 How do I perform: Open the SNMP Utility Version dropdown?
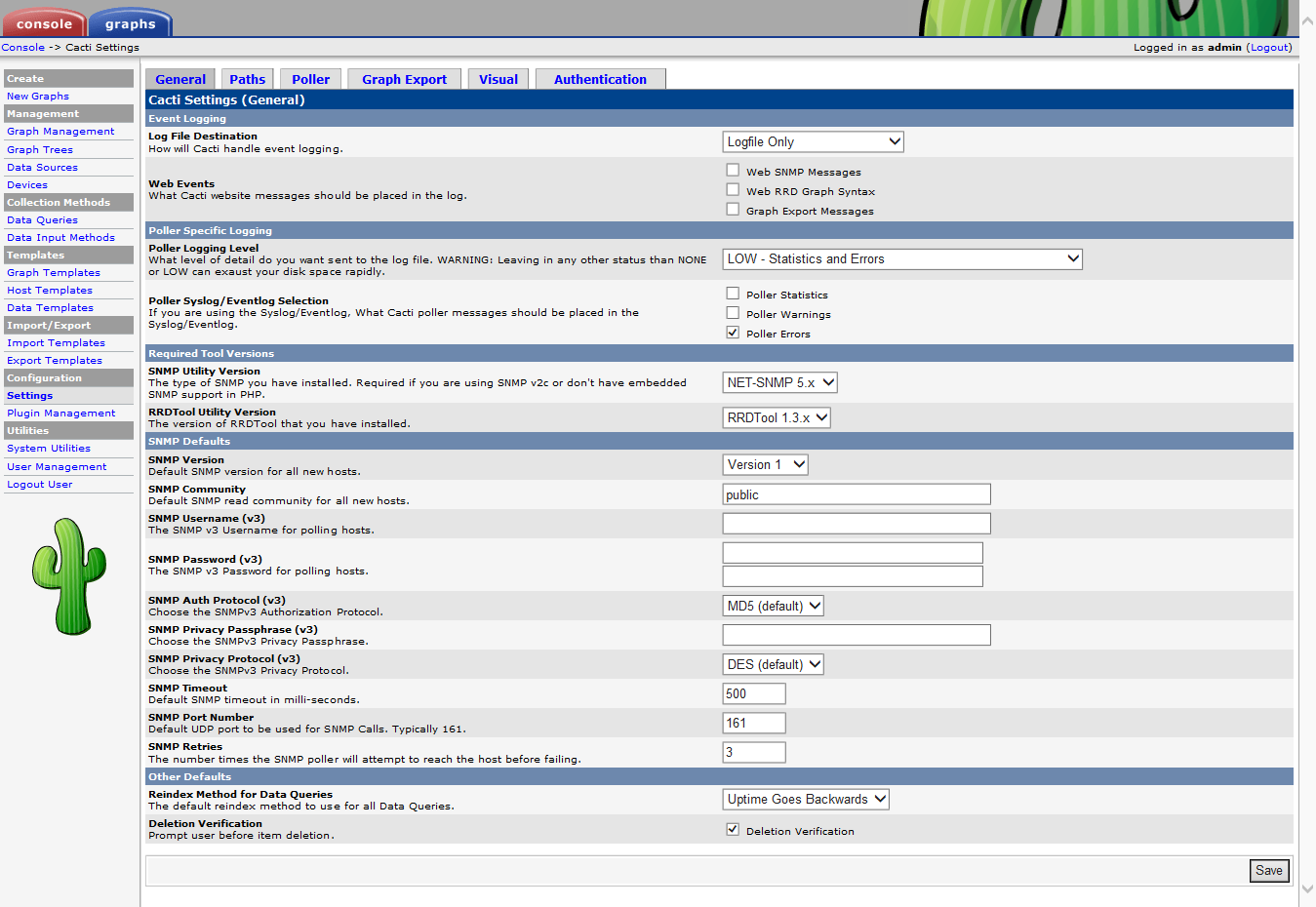(779, 382)
